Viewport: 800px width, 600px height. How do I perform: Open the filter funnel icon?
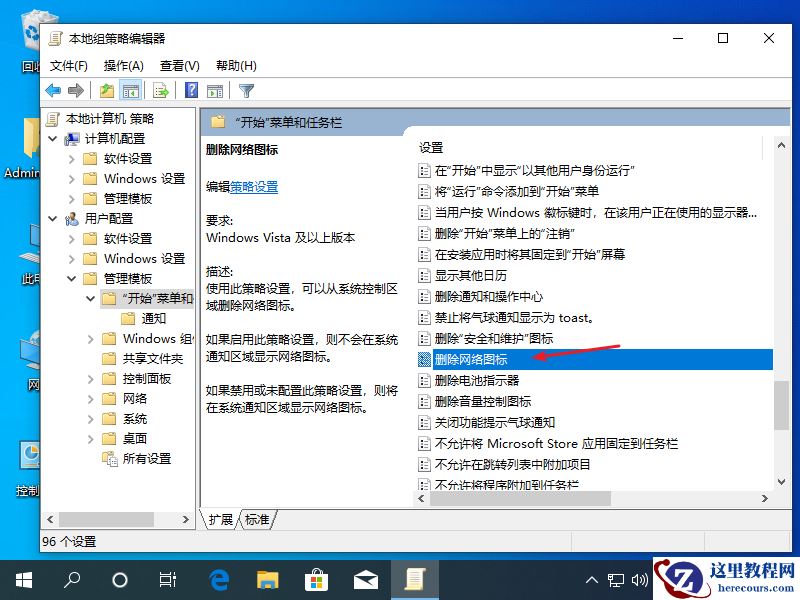246,90
